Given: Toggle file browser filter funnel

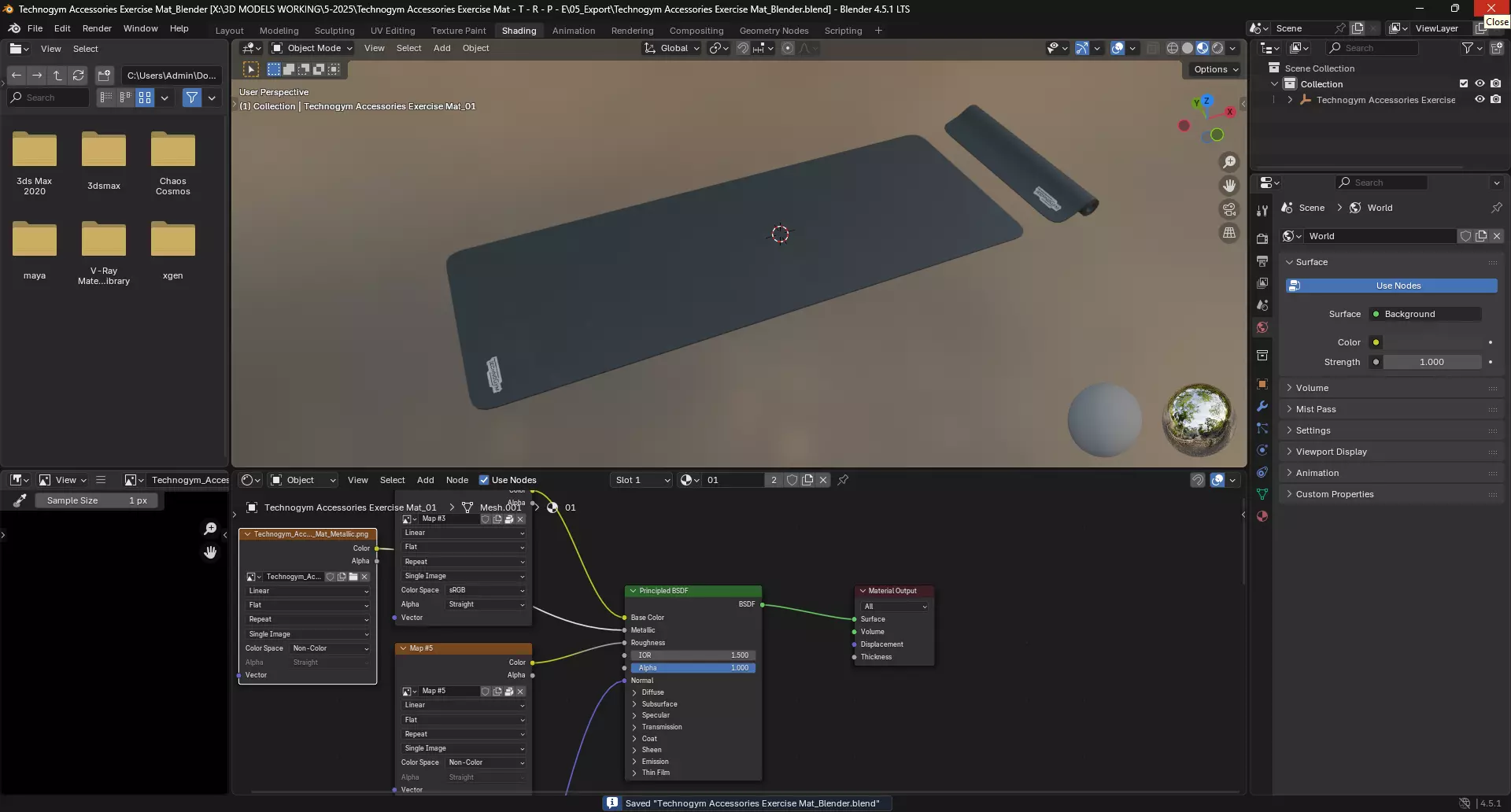Looking at the screenshot, I should pos(191,98).
